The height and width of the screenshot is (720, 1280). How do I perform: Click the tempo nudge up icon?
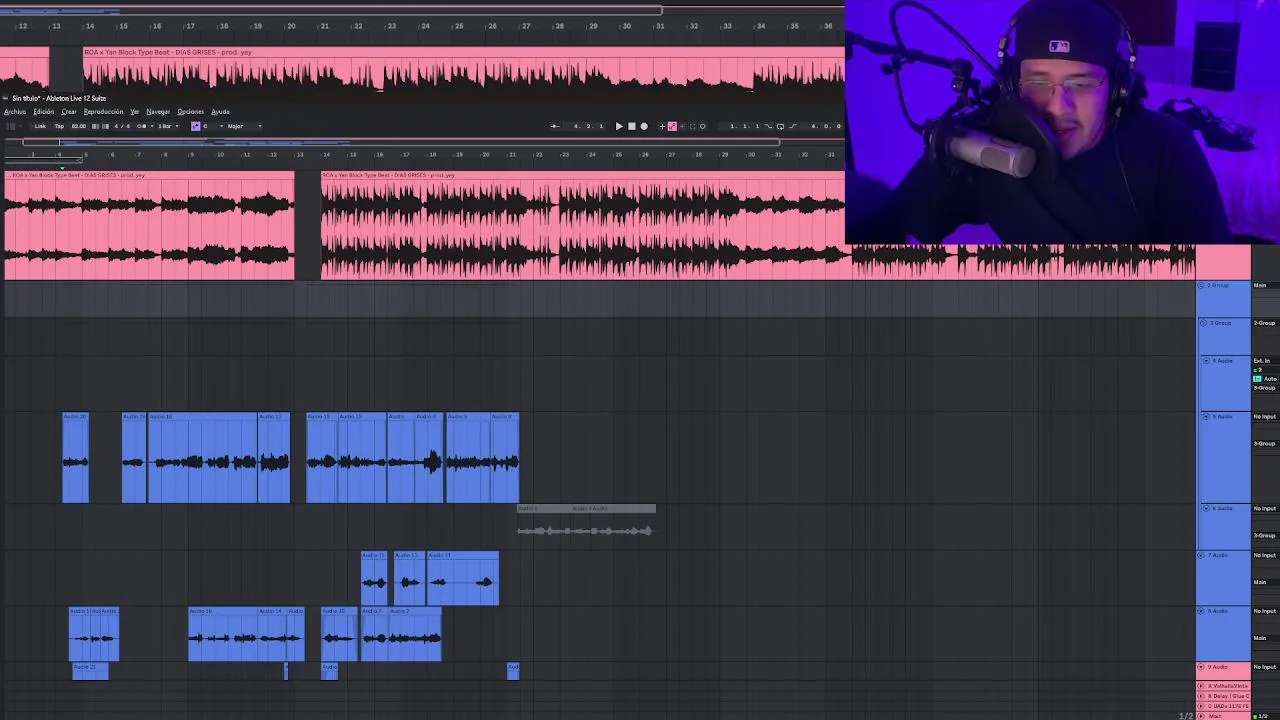point(105,126)
